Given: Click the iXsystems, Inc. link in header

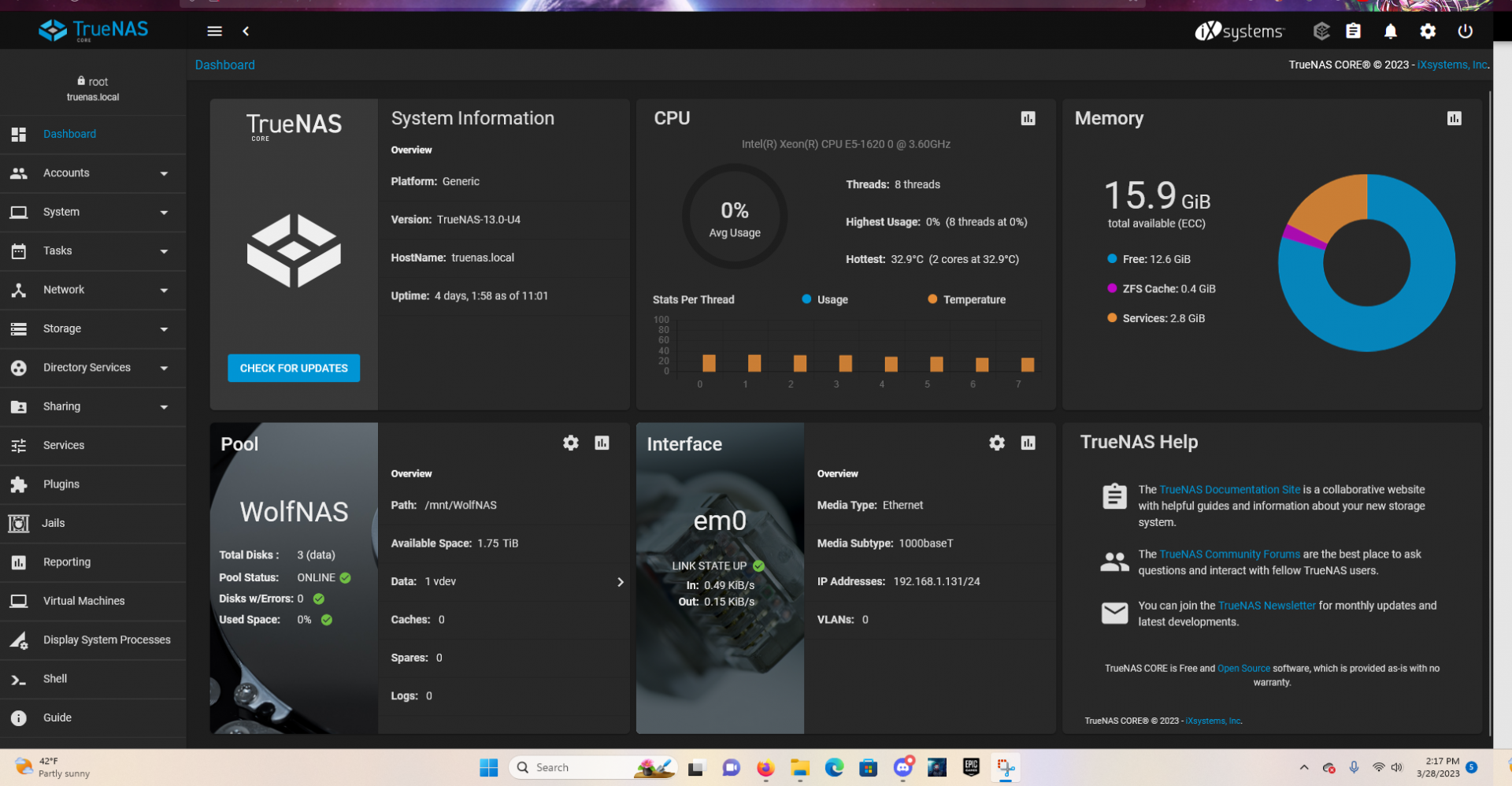Looking at the screenshot, I should point(1453,65).
